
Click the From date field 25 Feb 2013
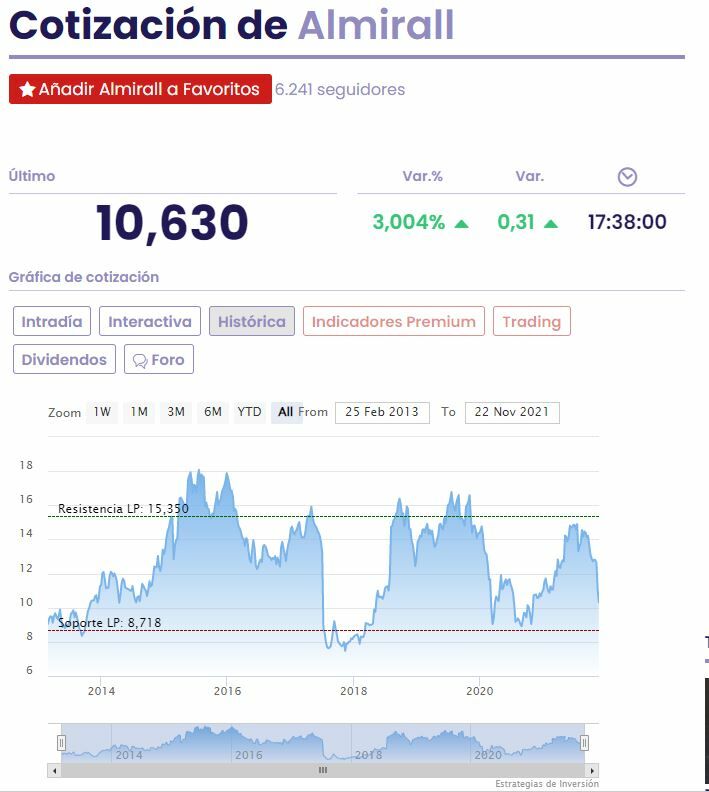(382, 413)
